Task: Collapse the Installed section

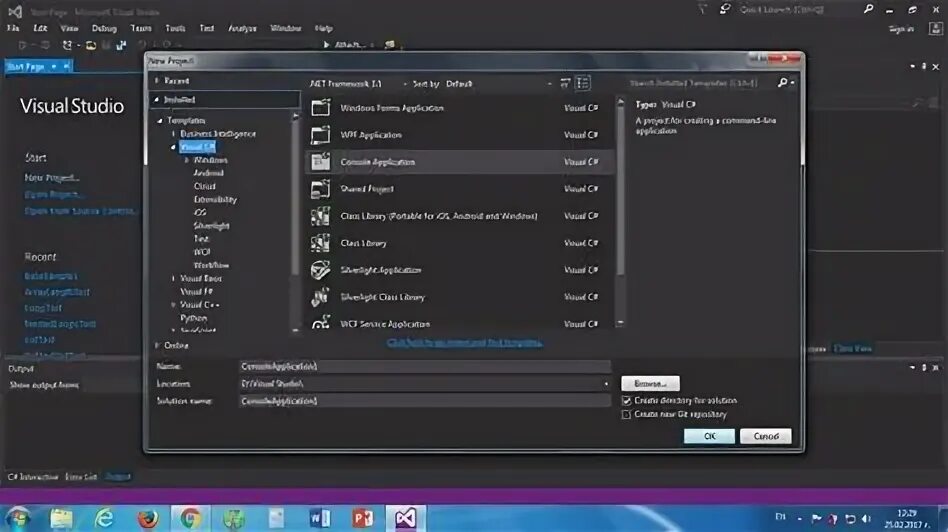Action: click(x=157, y=100)
